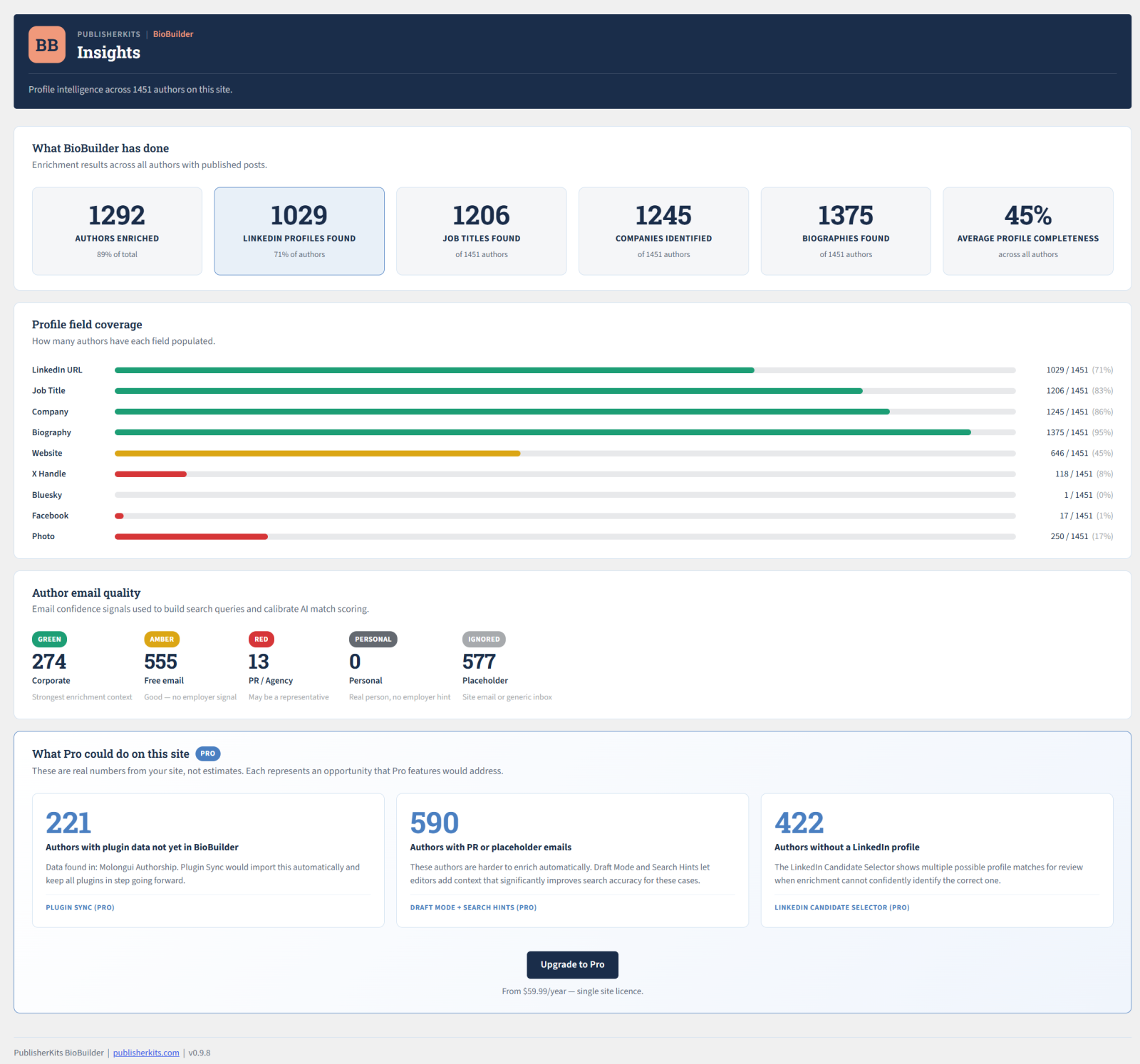Click the 'X Handle' field label
This screenshot has width=1140, height=1064.
[x=49, y=474]
